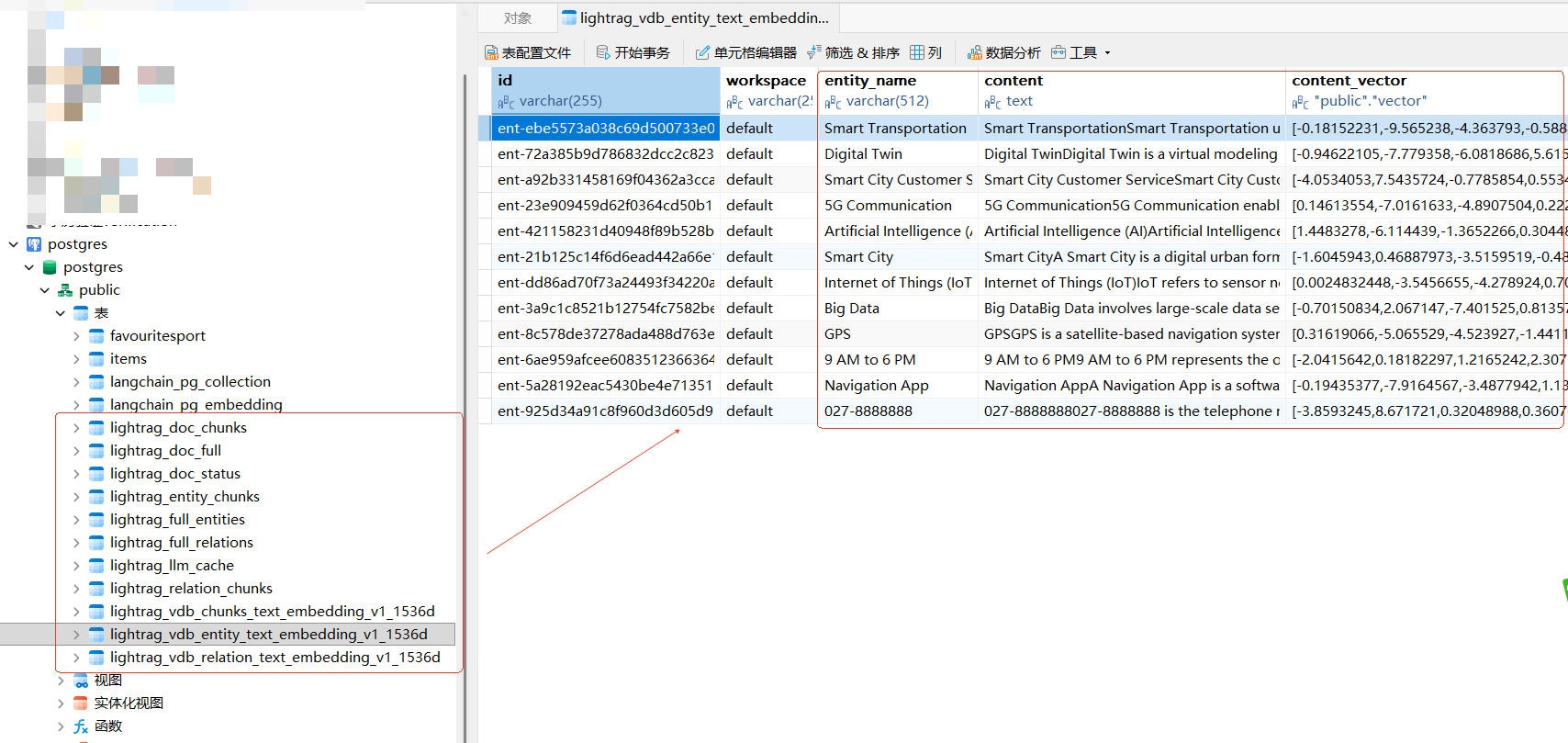Select the lightrag_entity_chunks table

coord(185,497)
